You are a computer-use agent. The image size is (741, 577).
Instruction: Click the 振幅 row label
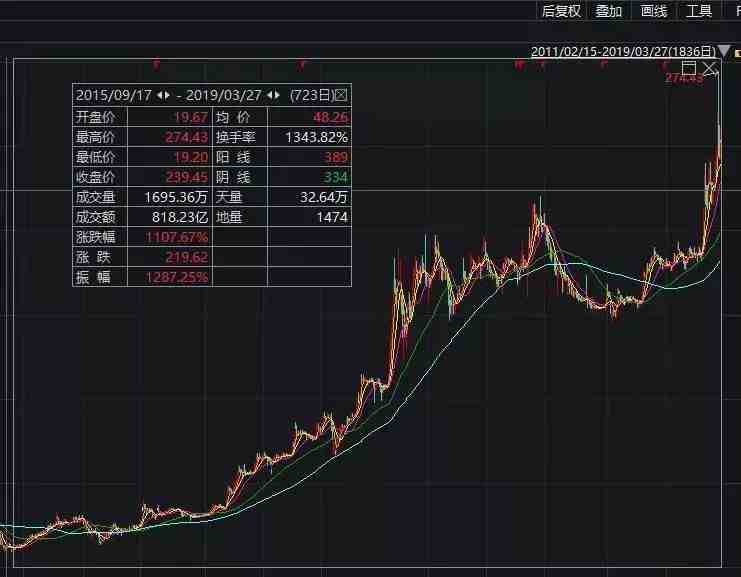(93, 277)
